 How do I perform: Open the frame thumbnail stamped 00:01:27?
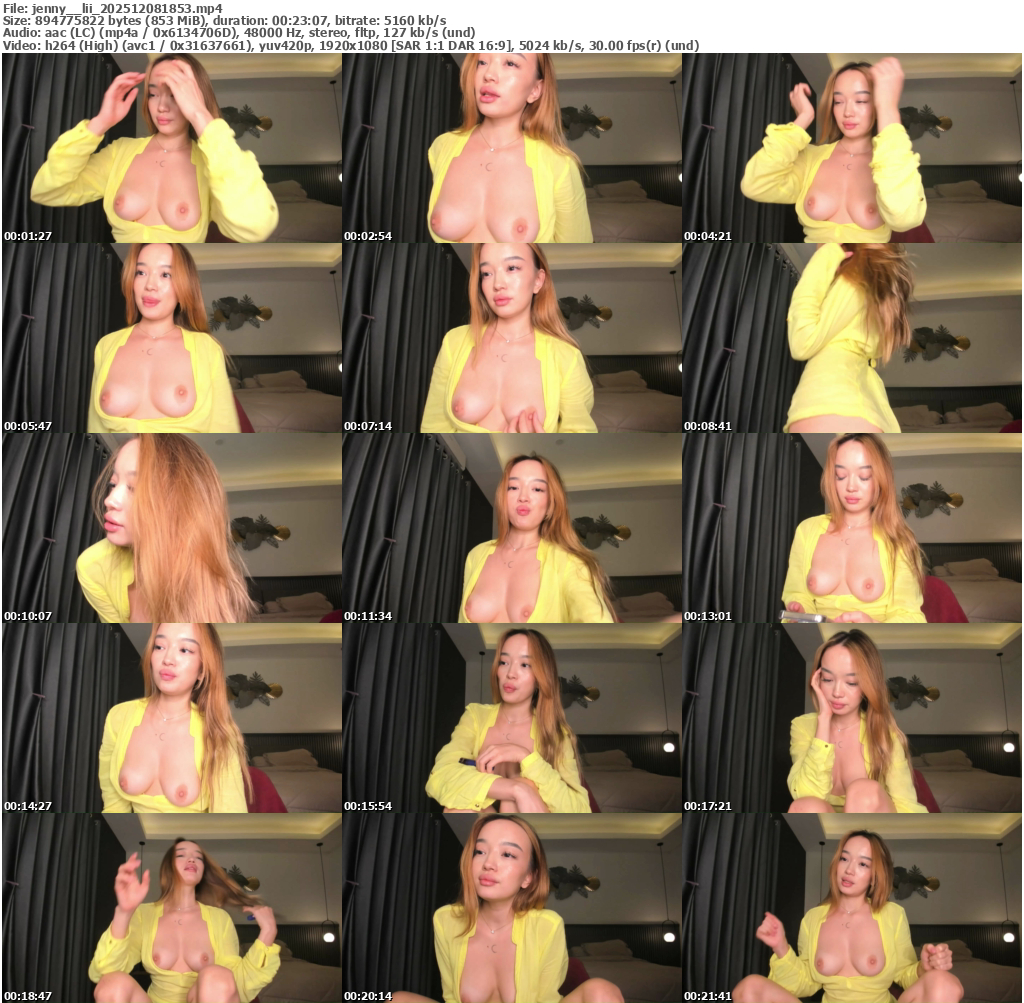point(172,148)
